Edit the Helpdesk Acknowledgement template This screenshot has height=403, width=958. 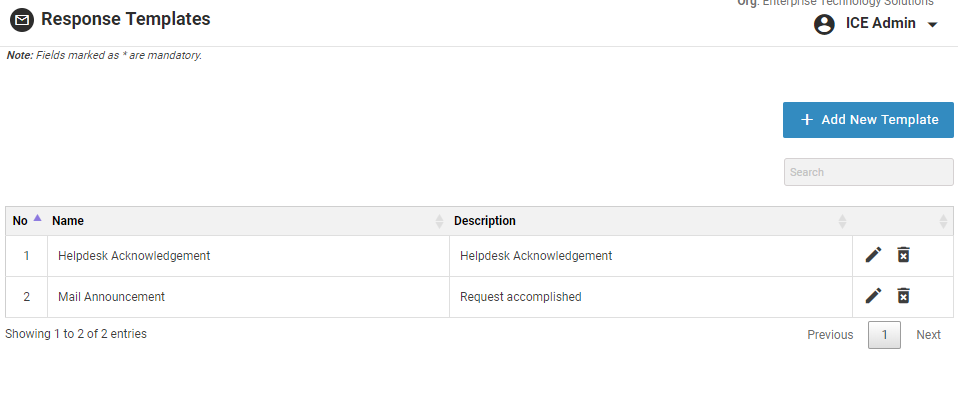(x=873, y=255)
